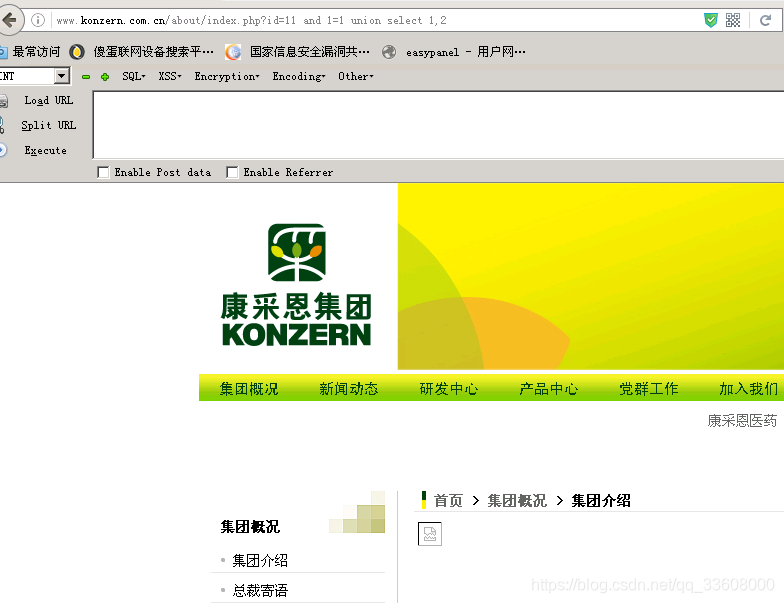Open 集团概况 navigation tab
The image size is (784, 603).
click(249, 388)
